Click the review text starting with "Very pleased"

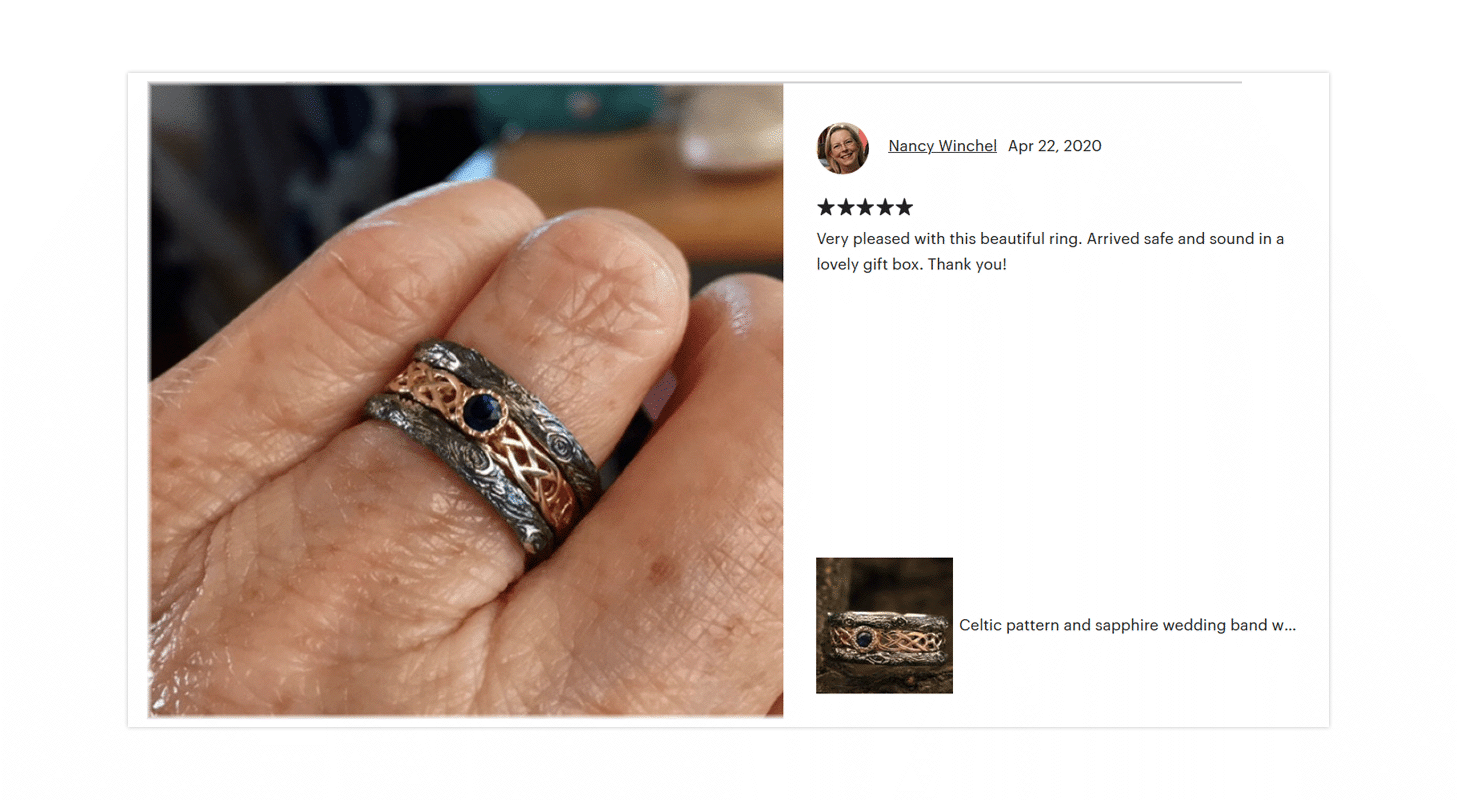tap(1050, 252)
